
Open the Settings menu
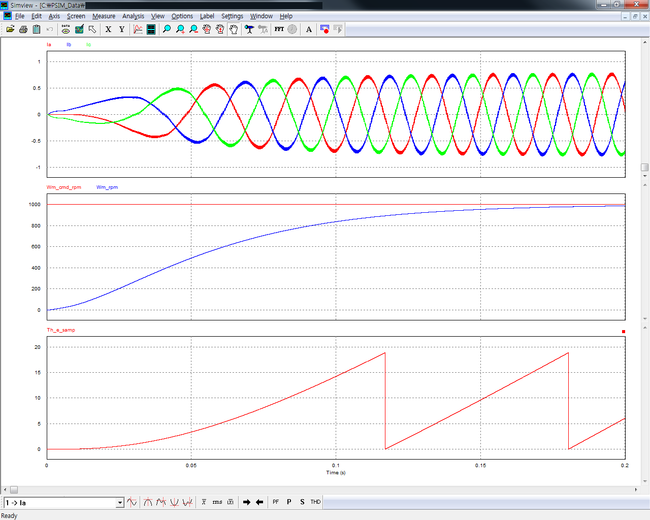(232, 16)
